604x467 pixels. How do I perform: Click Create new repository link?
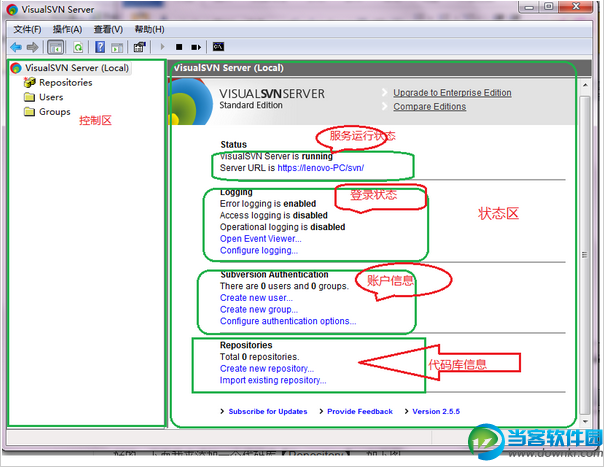(267, 369)
